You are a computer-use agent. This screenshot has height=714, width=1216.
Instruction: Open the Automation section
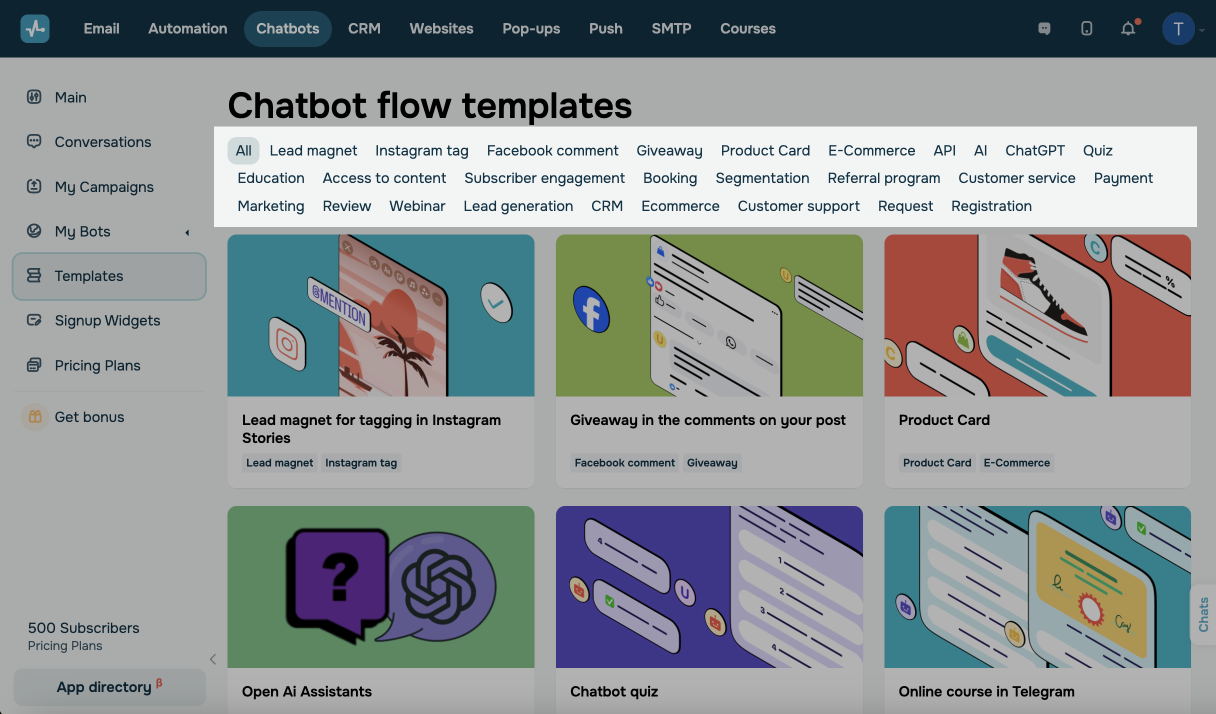click(188, 28)
